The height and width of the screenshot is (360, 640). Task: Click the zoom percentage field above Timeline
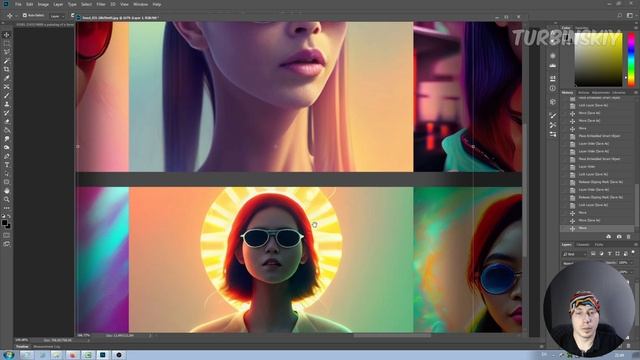tap(22, 340)
